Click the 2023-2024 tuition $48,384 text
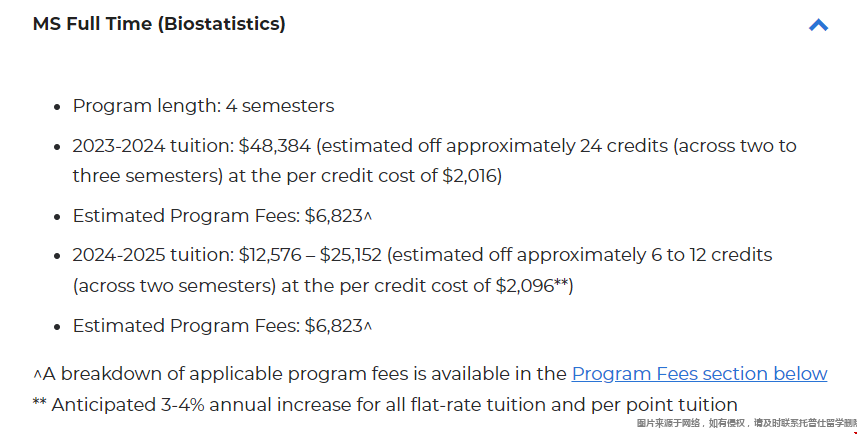This screenshot has height=434, width=857. click(x=192, y=146)
